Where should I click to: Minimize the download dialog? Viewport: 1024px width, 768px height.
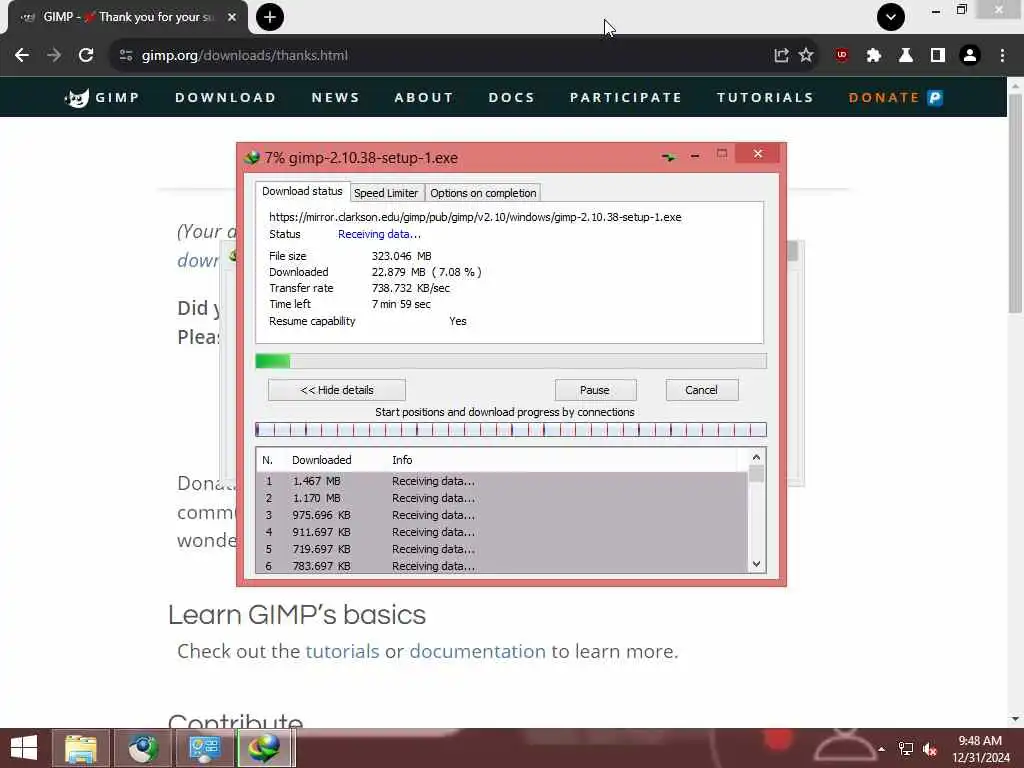(x=695, y=156)
